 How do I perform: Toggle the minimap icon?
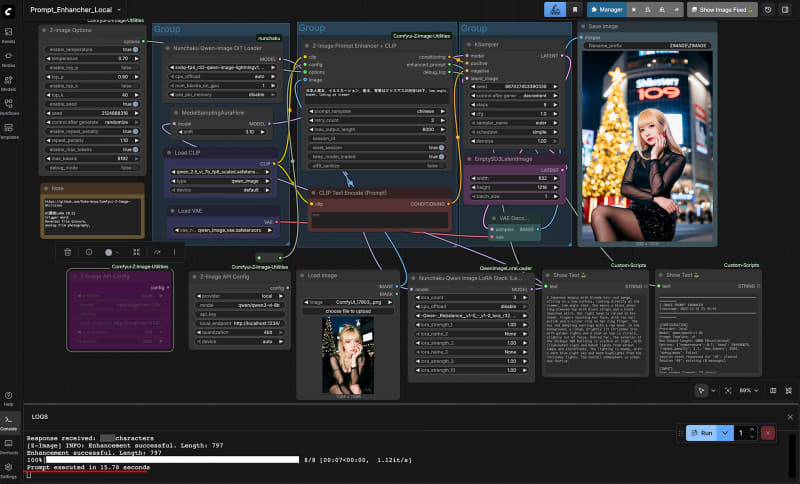(773, 390)
